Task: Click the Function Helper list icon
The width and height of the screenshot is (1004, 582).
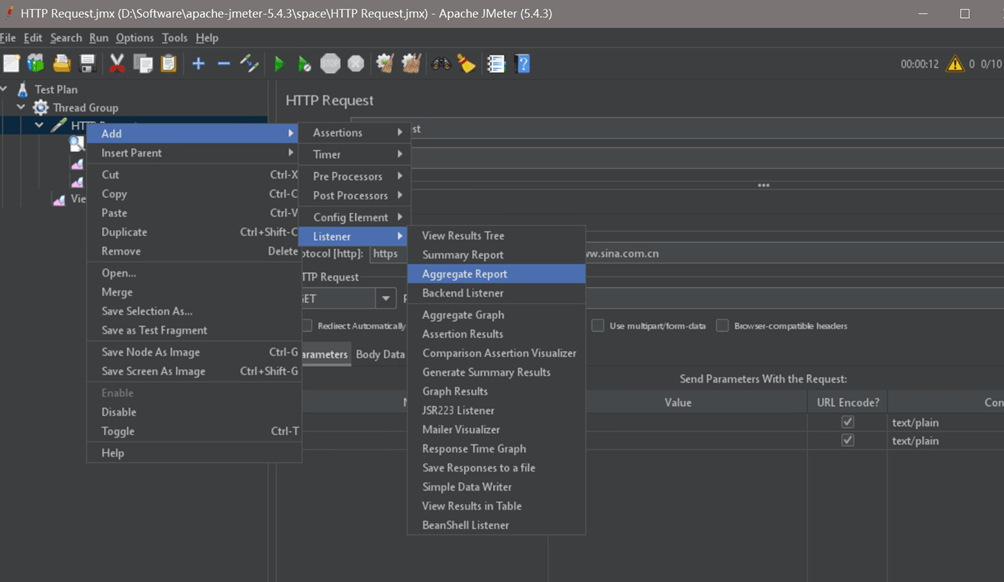Action: (x=496, y=64)
